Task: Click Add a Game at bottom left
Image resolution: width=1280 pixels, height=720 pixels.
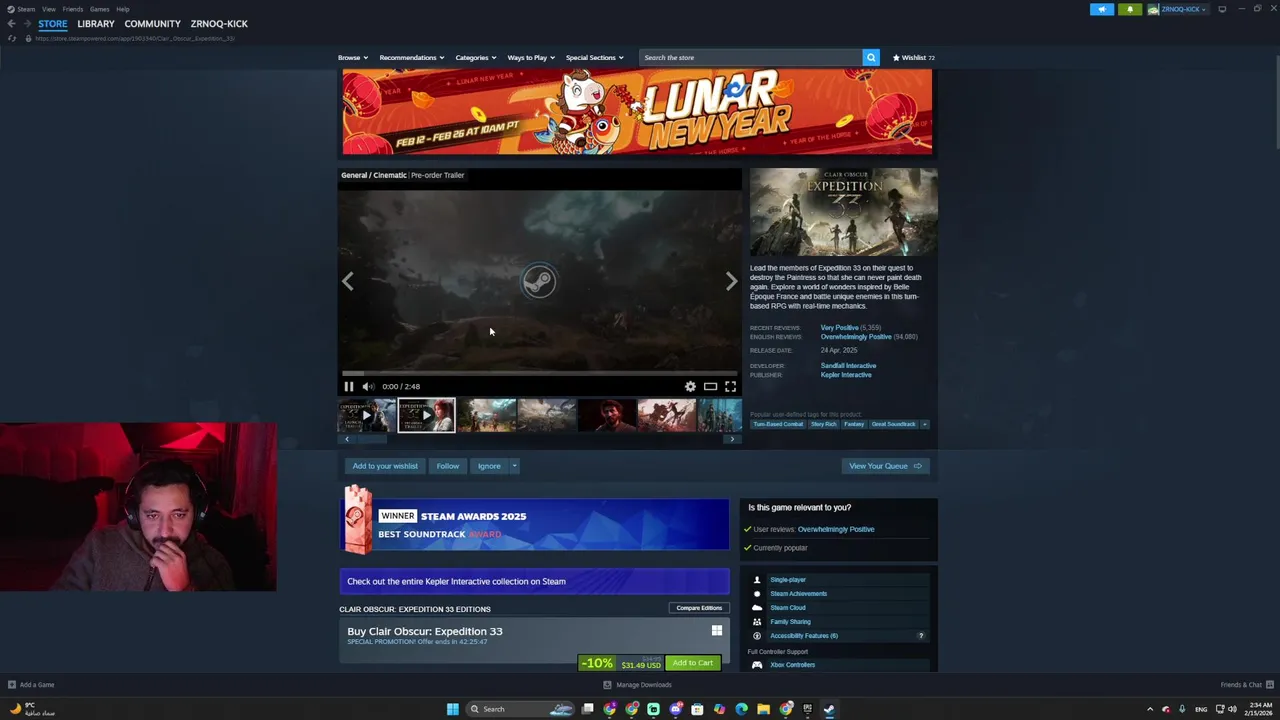Action: [31, 685]
